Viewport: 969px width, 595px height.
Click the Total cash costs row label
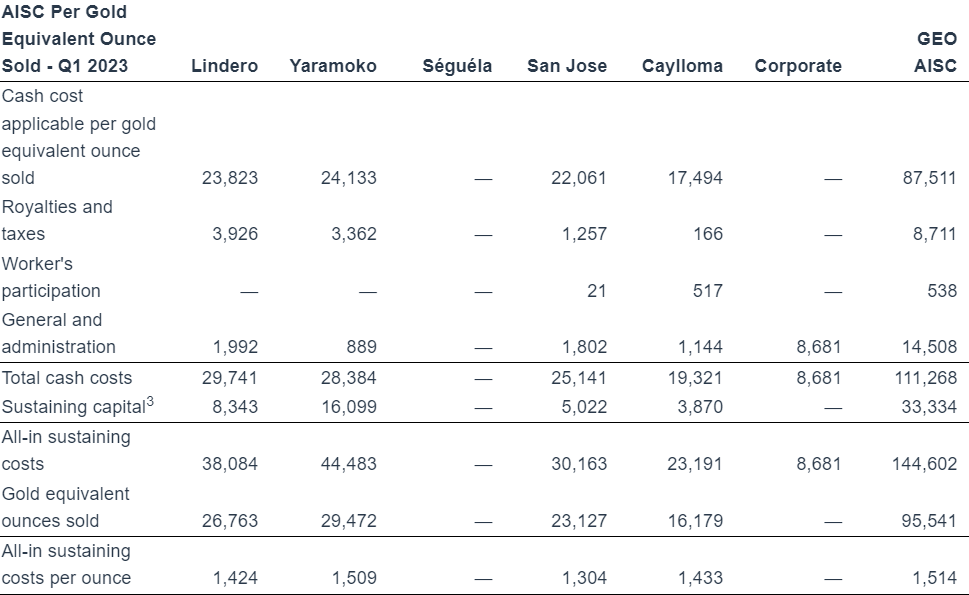67,378
